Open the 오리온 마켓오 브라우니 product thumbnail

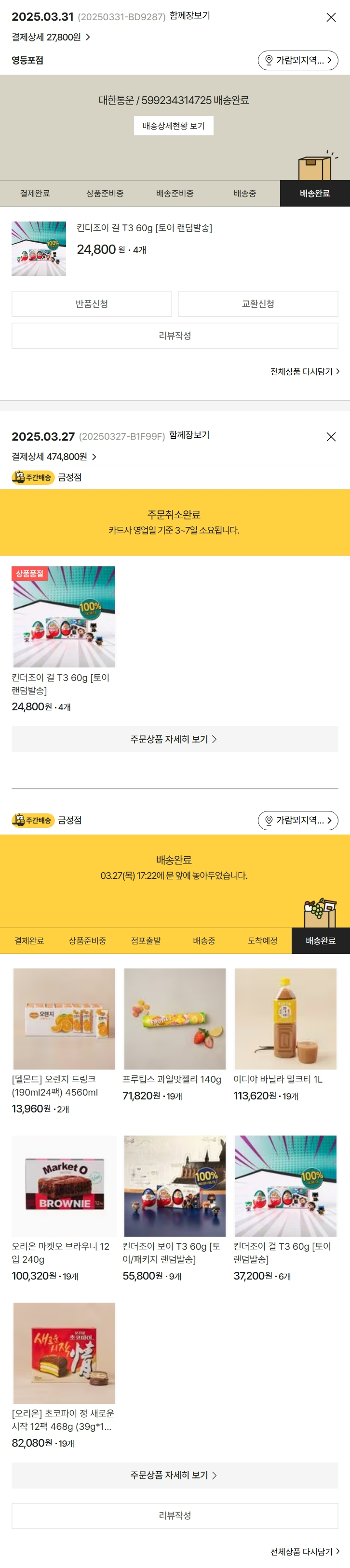click(64, 1186)
